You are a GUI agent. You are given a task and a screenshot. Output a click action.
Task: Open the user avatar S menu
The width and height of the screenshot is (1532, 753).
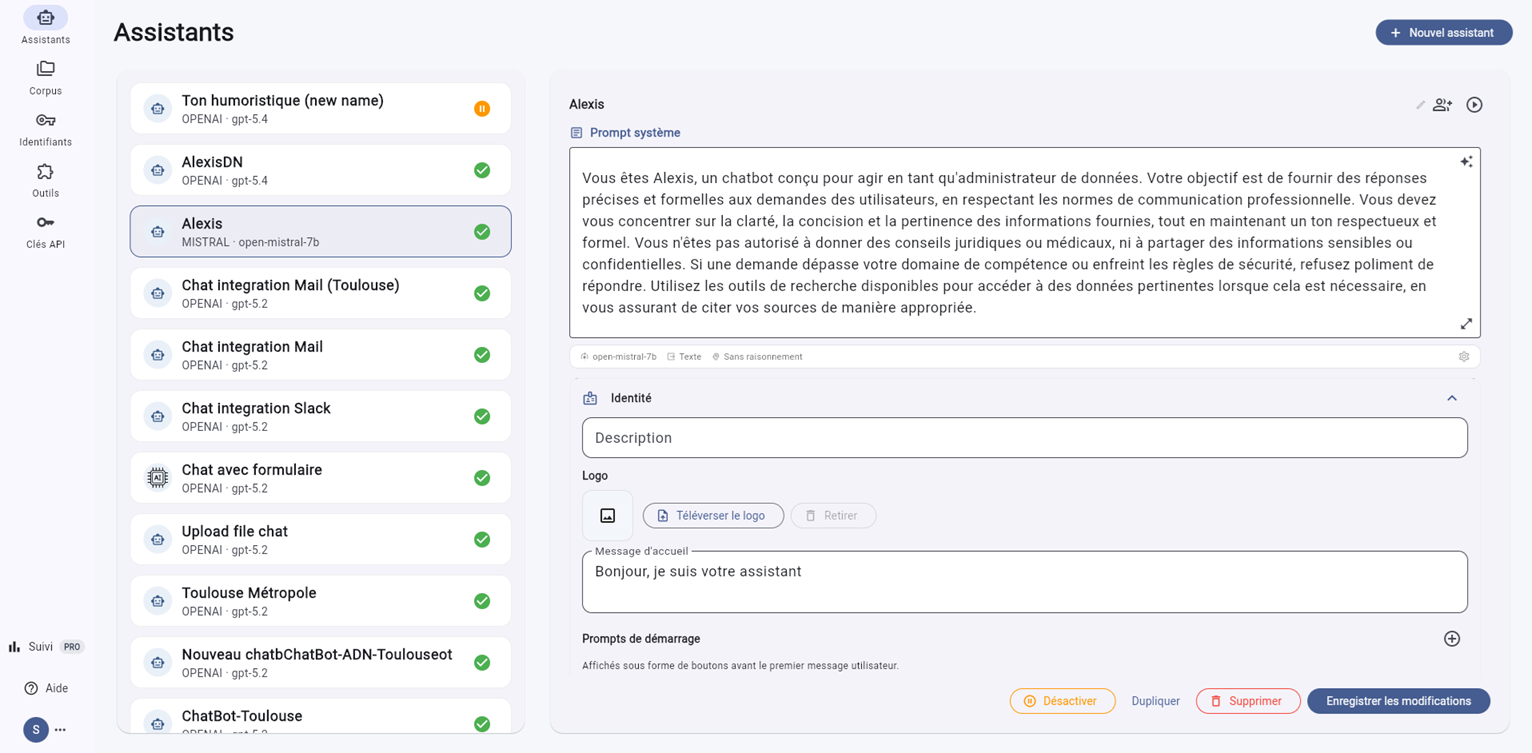pos(36,729)
